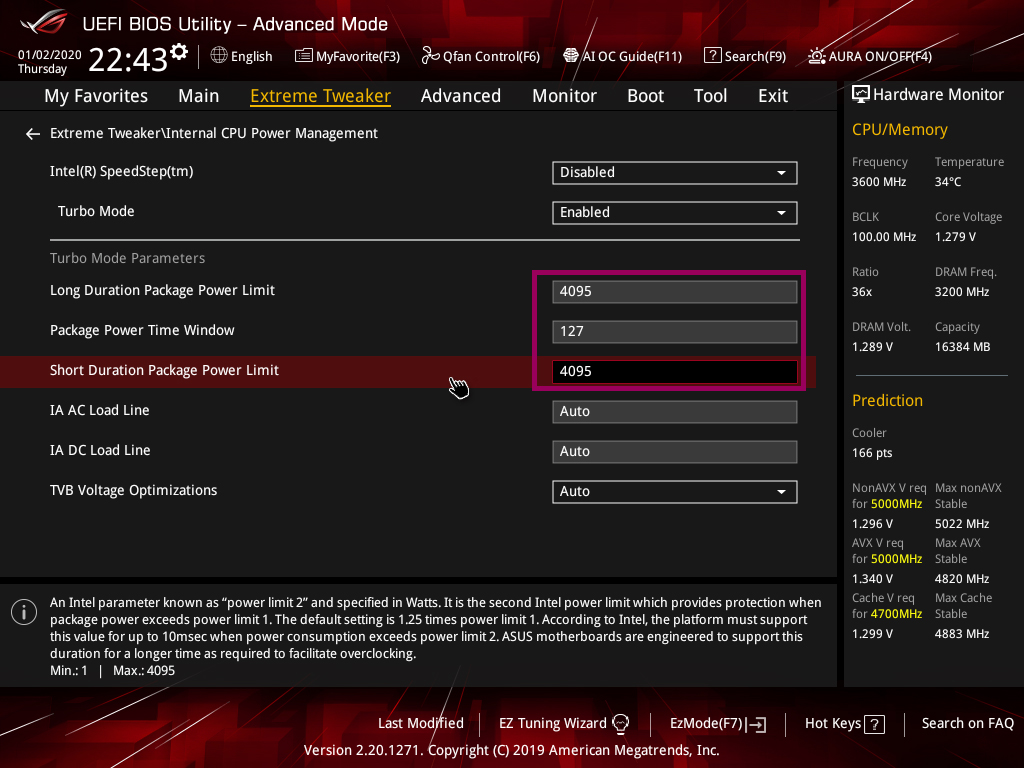1024x768 pixels.
Task: Click the 16384 MB capacity value
Action: tap(962, 347)
